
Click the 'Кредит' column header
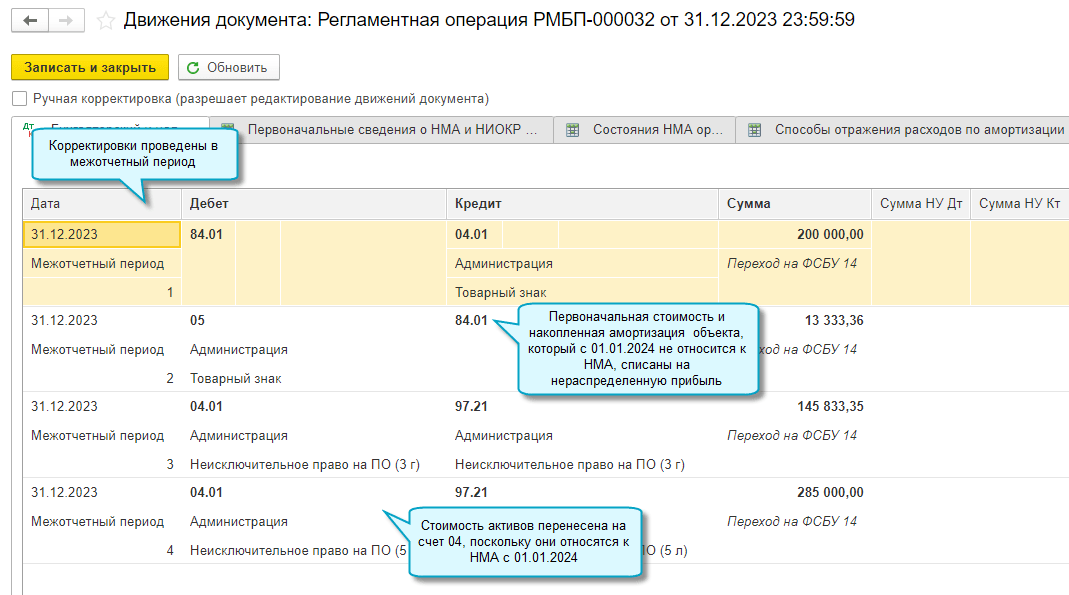(582, 203)
